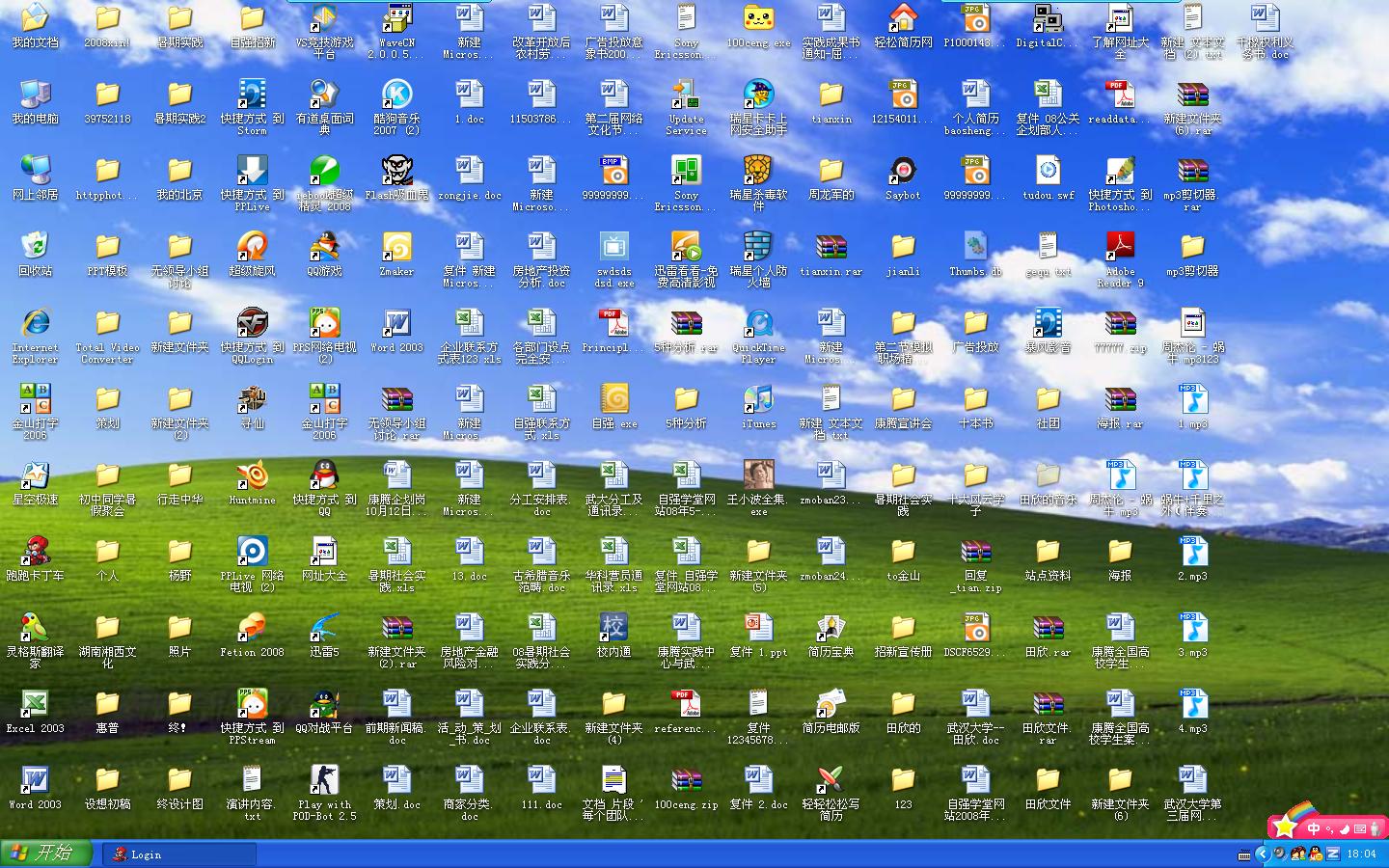Select the 网上邻居 icon
This screenshot has height=868, width=1389.
coord(35,177)
